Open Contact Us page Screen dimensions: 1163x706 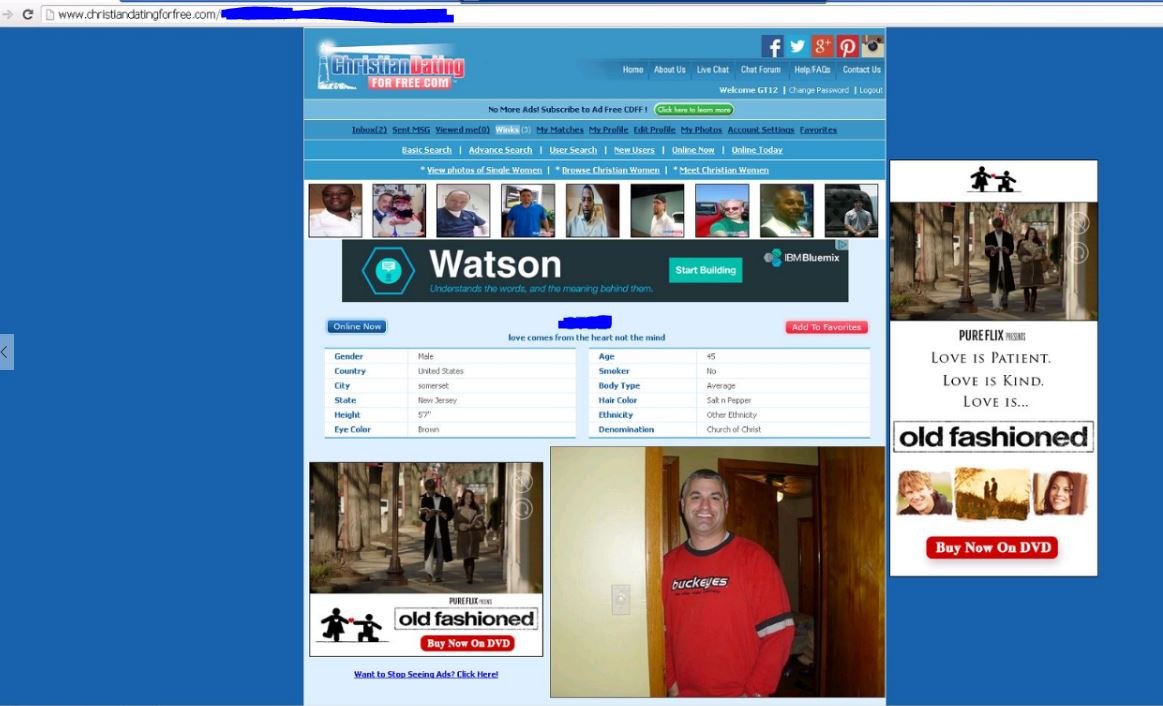click(861, 70)
